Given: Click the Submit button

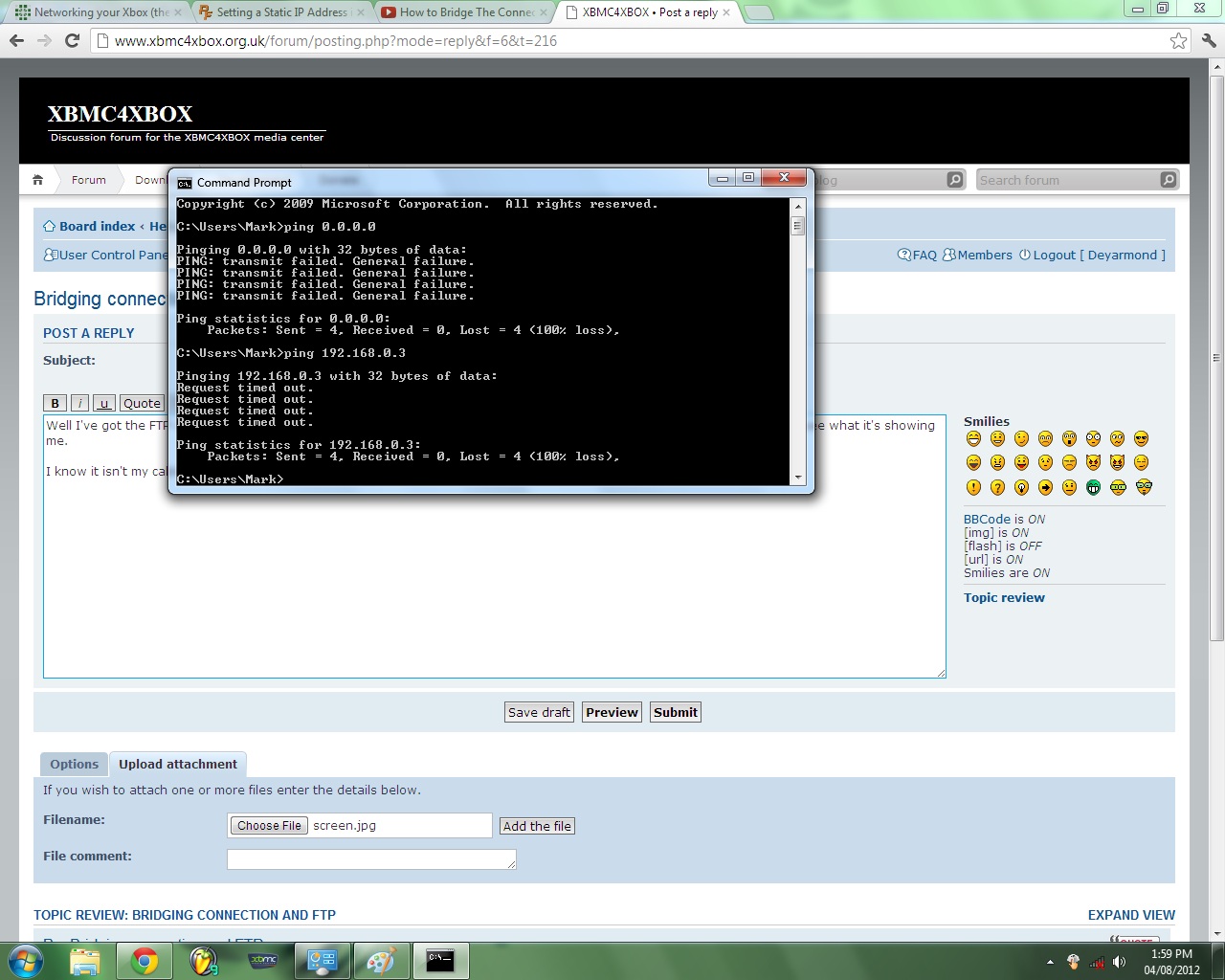Looking at the screenshot, I should pos(676,712).
